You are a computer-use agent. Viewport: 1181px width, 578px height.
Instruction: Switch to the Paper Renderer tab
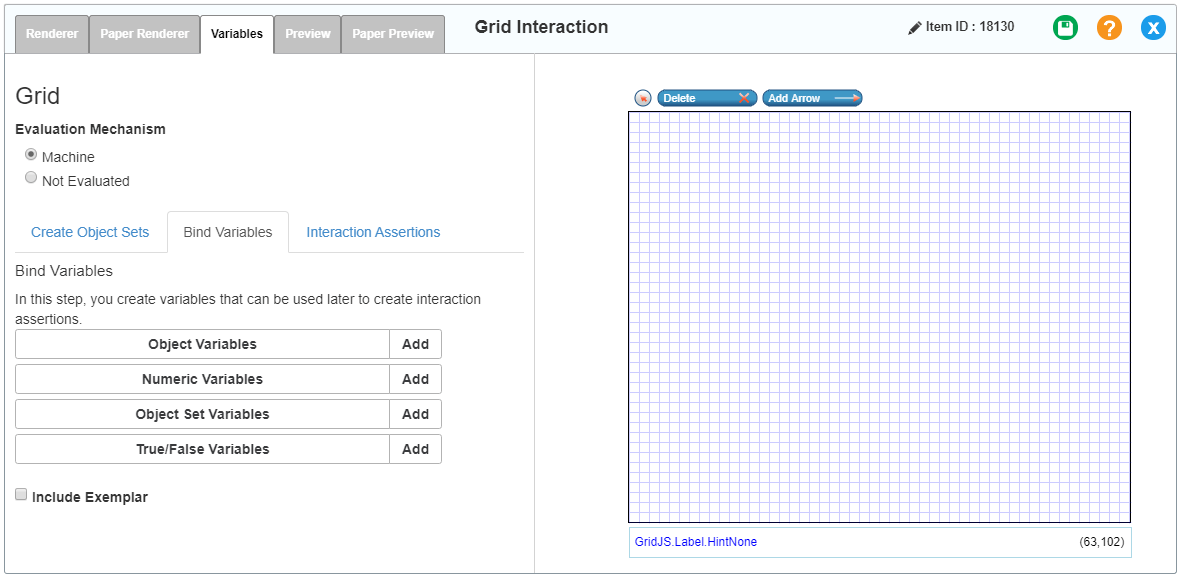tap(145, 34)
